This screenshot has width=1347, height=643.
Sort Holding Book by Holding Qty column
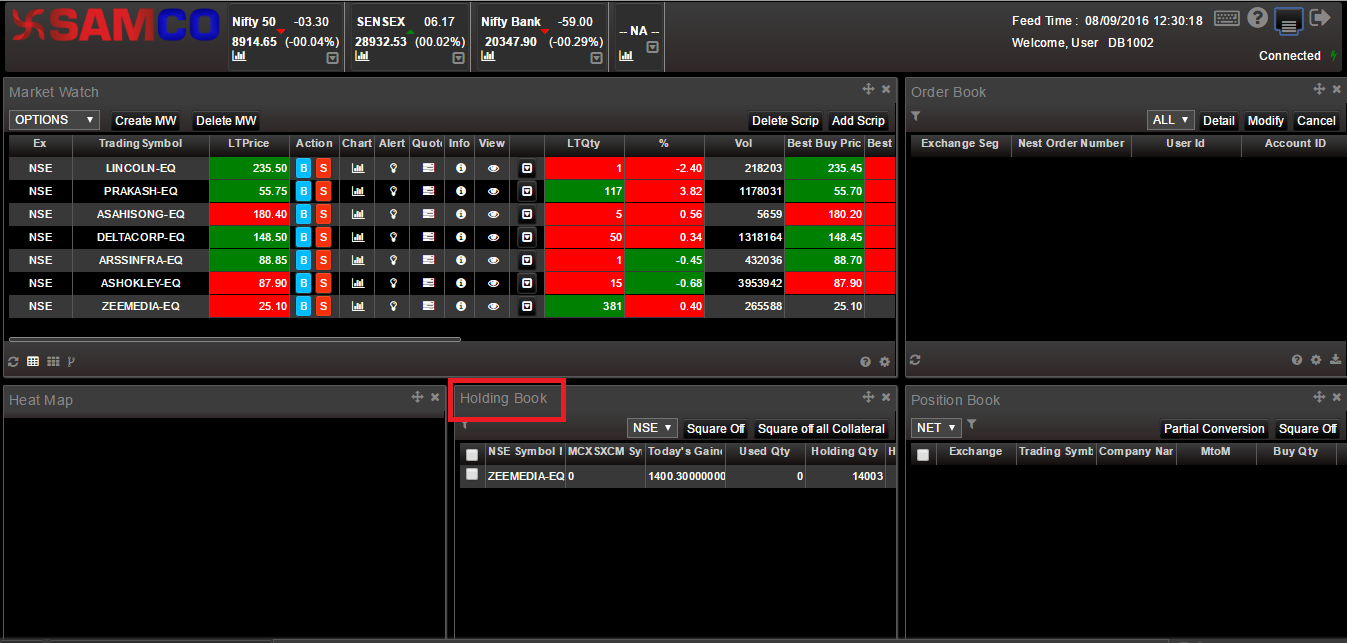pos(845,452)
